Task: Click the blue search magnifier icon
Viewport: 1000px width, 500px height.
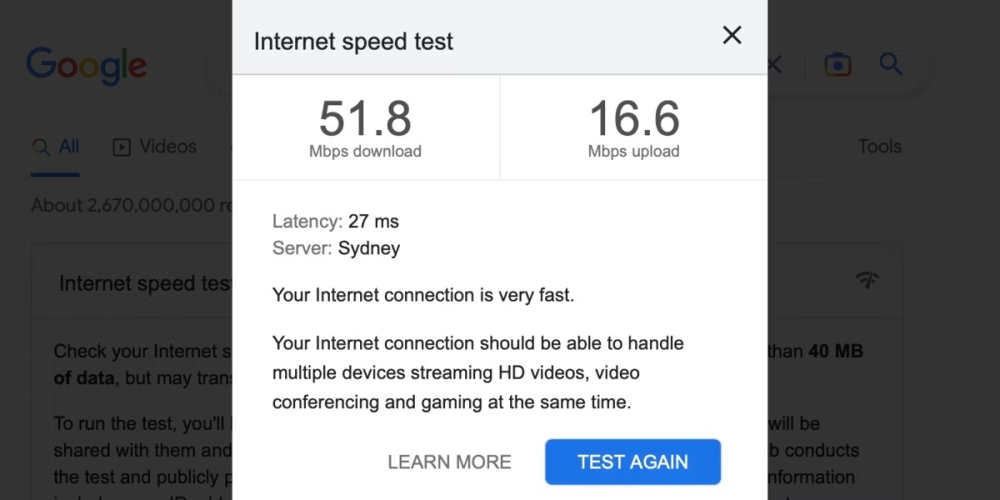Action: (x=891, y=65)
